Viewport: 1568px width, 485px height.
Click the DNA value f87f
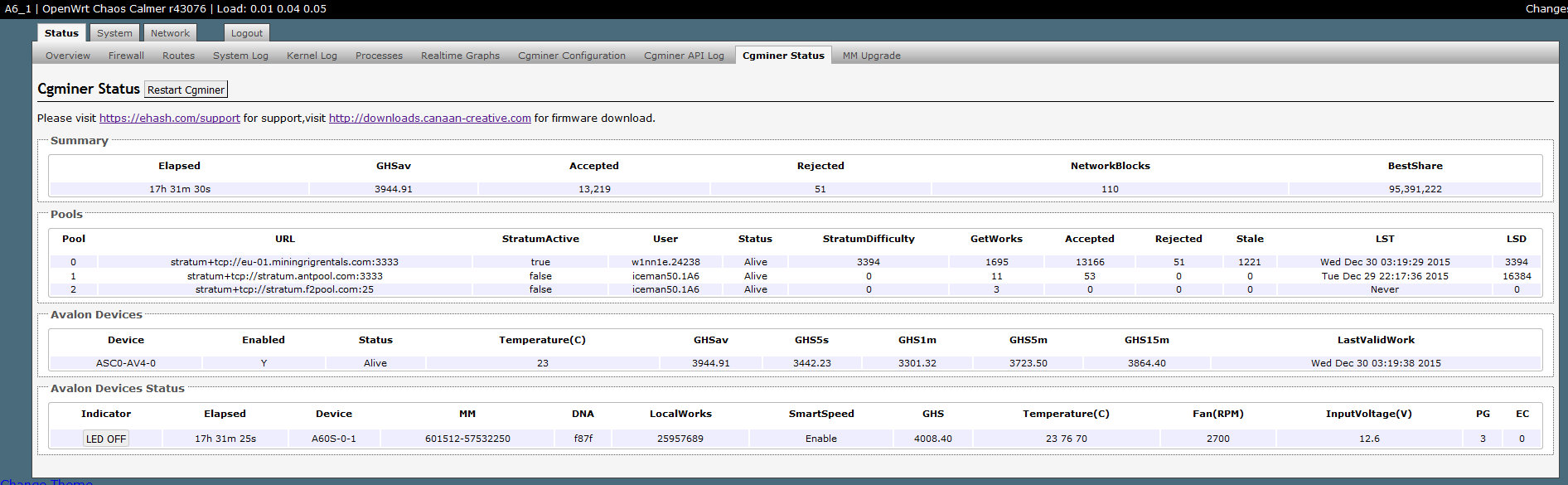(x=583, y=439)
